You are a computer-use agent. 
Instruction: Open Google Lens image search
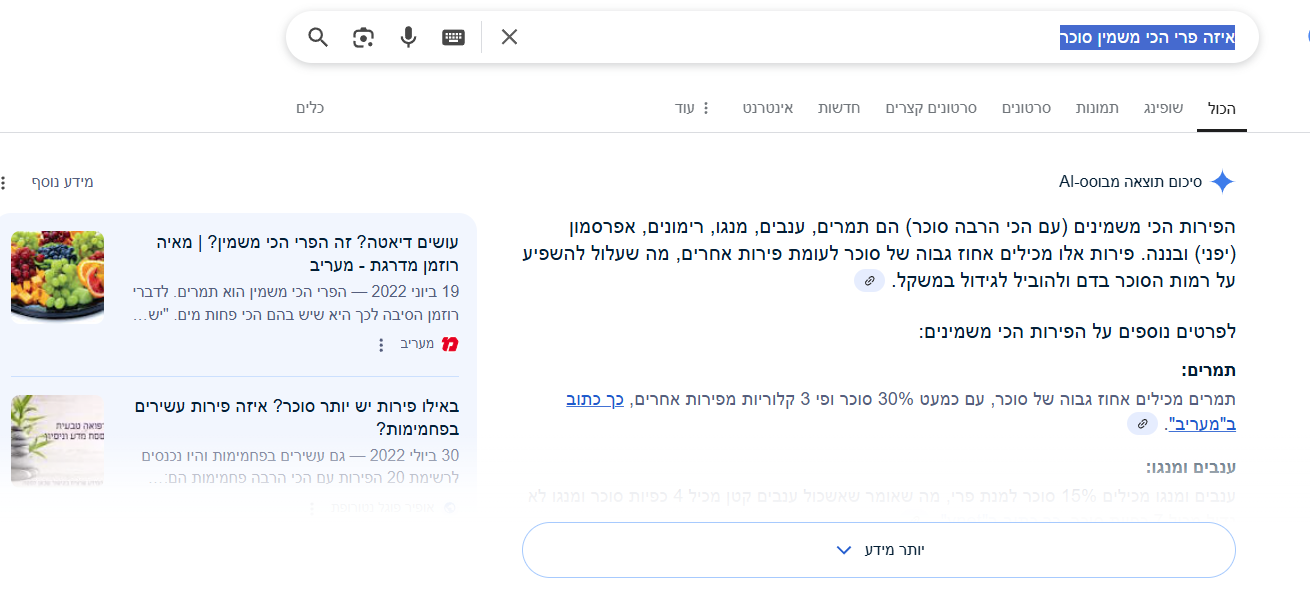363,38
